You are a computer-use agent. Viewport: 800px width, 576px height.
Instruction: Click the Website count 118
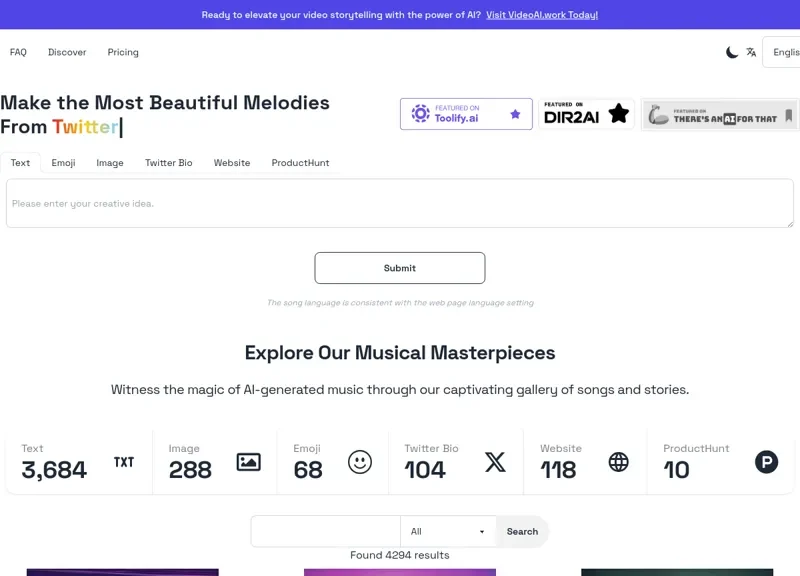coord(558,470)
